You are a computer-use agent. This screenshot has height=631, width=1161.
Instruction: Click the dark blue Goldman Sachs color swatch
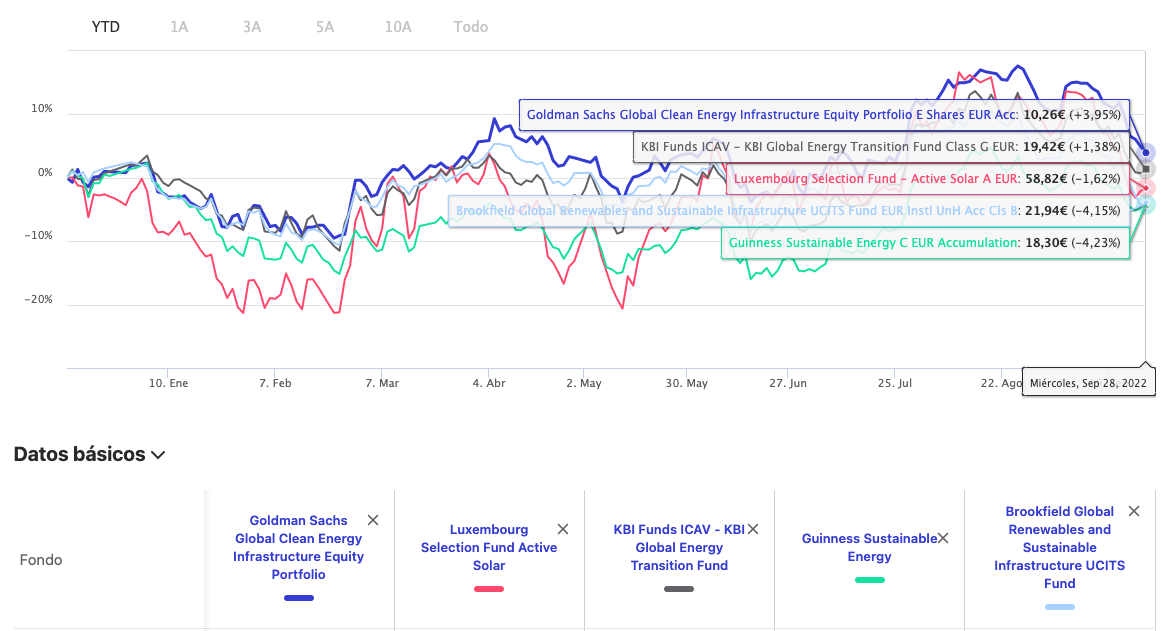(x=299, y=598)
